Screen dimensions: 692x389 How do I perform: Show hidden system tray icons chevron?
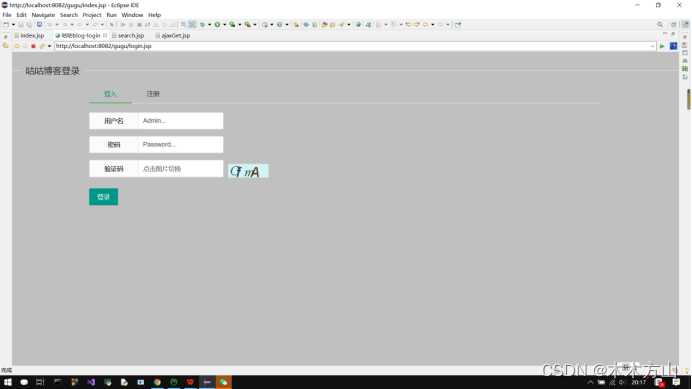coord(590,382)
